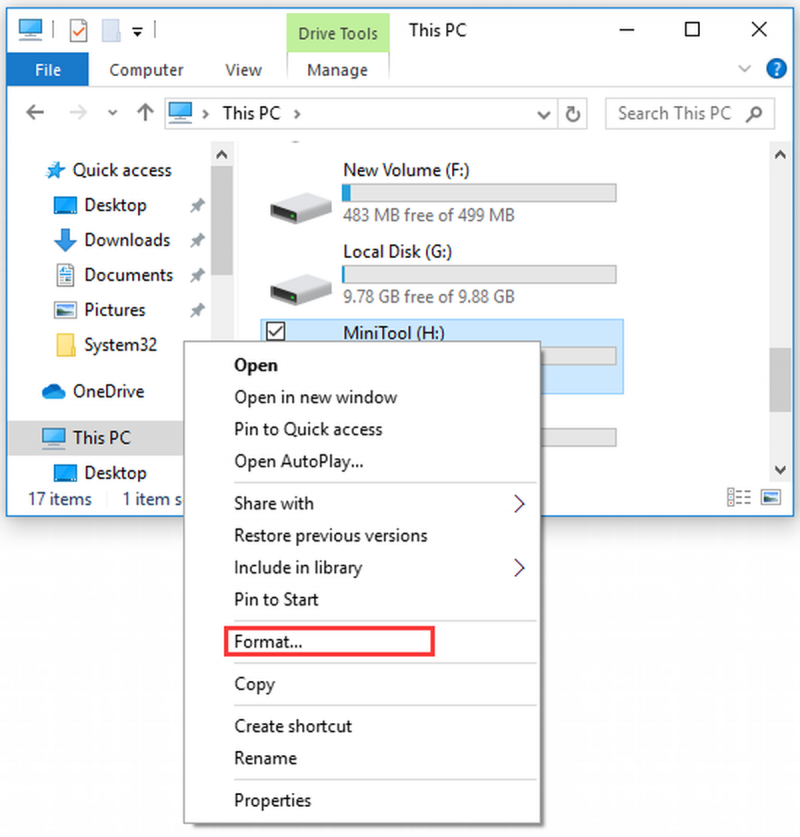
Task: Go forward with the Forward arrow
Action: click(78, 113)
